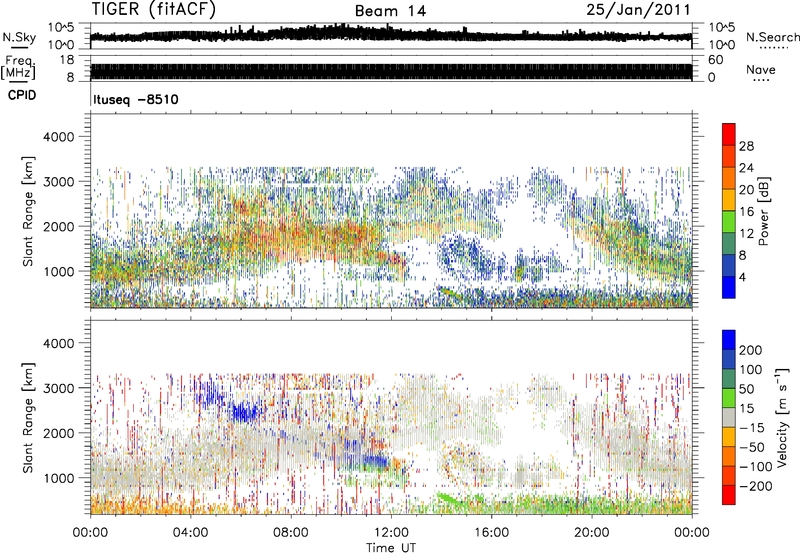
Task: Click the red bottom of velocity colorbar
Action: (729, 495)
